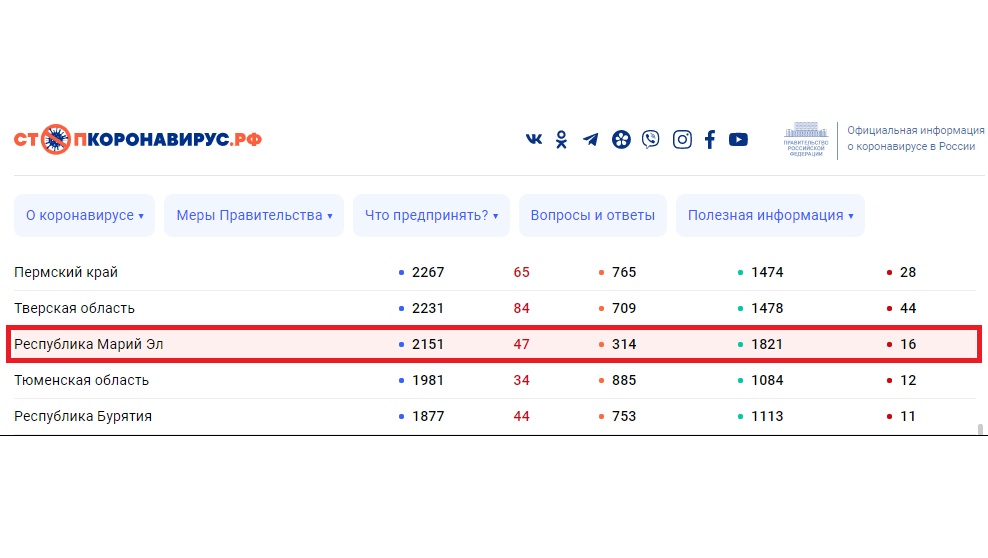This screenshot has width=988, height=558.
Task: Open the Instagram icon
Action: pos(682,139)
